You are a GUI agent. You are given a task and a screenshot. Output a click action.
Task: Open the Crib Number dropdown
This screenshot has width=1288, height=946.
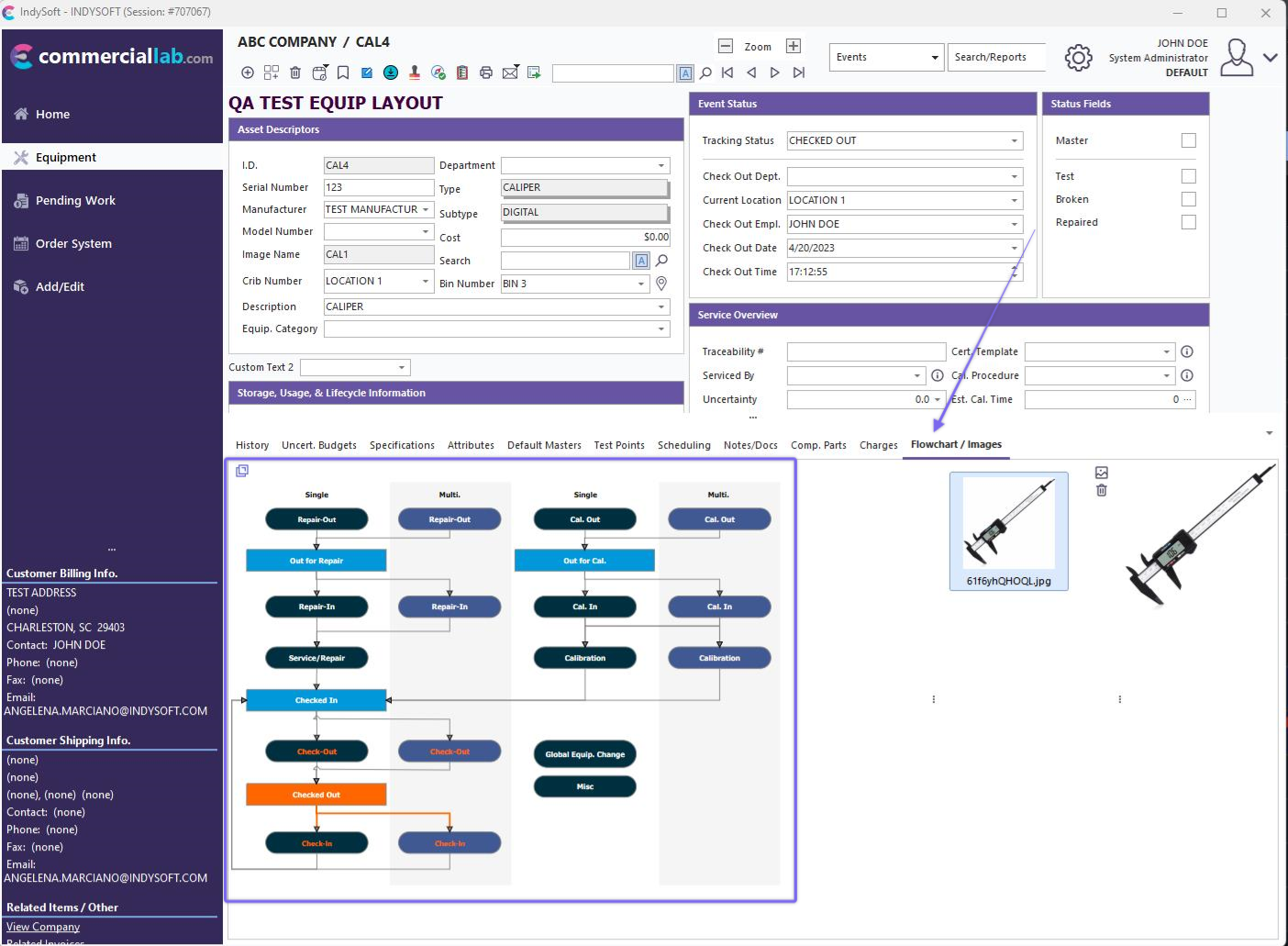point(426,282)
